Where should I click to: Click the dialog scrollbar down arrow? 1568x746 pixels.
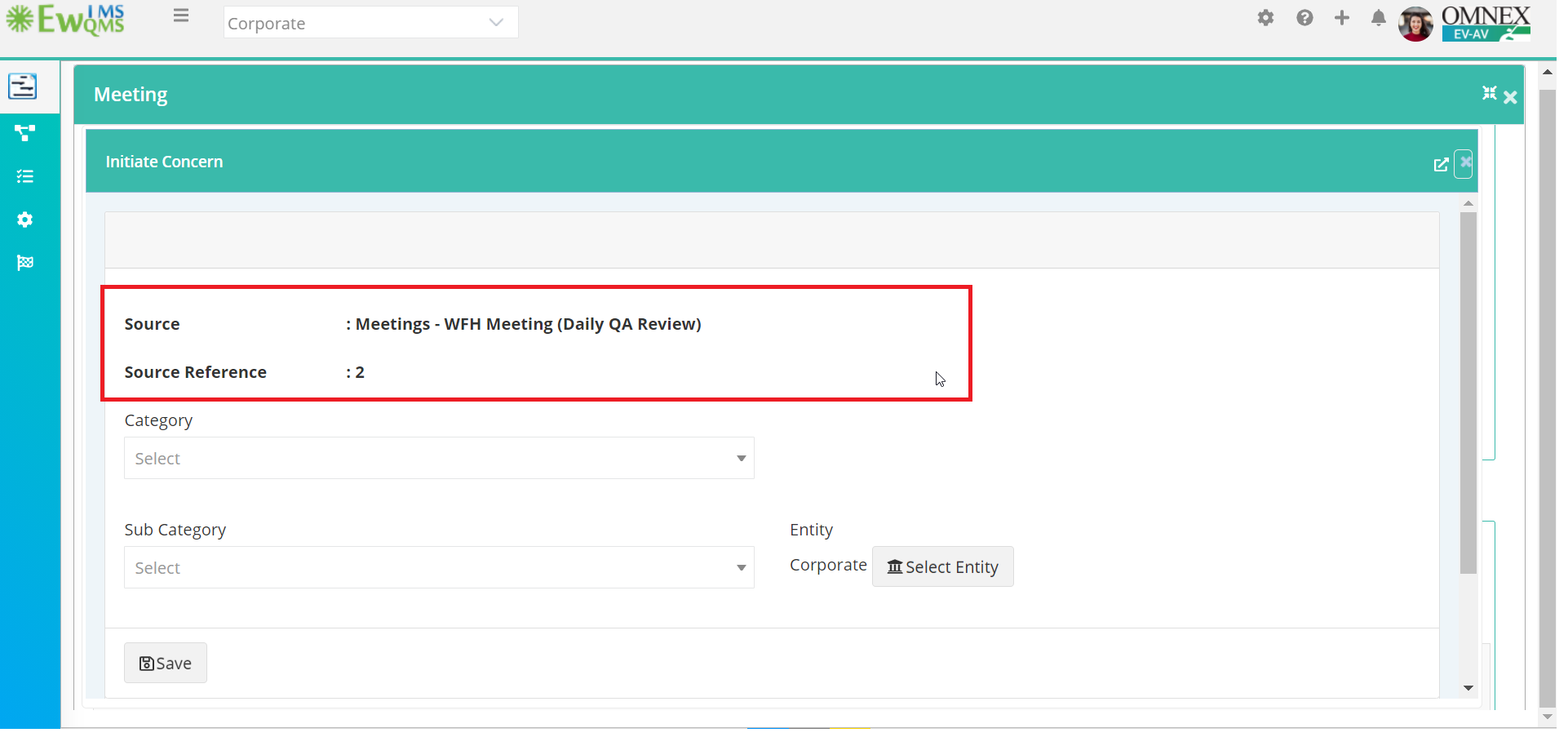click(x=1468, y=688)
